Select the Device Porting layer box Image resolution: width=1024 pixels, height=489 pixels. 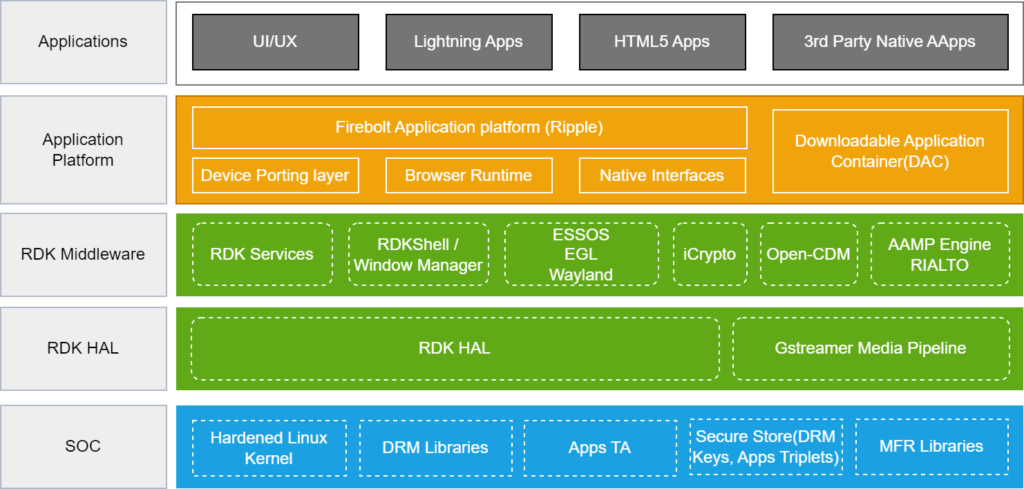point(275,175)
